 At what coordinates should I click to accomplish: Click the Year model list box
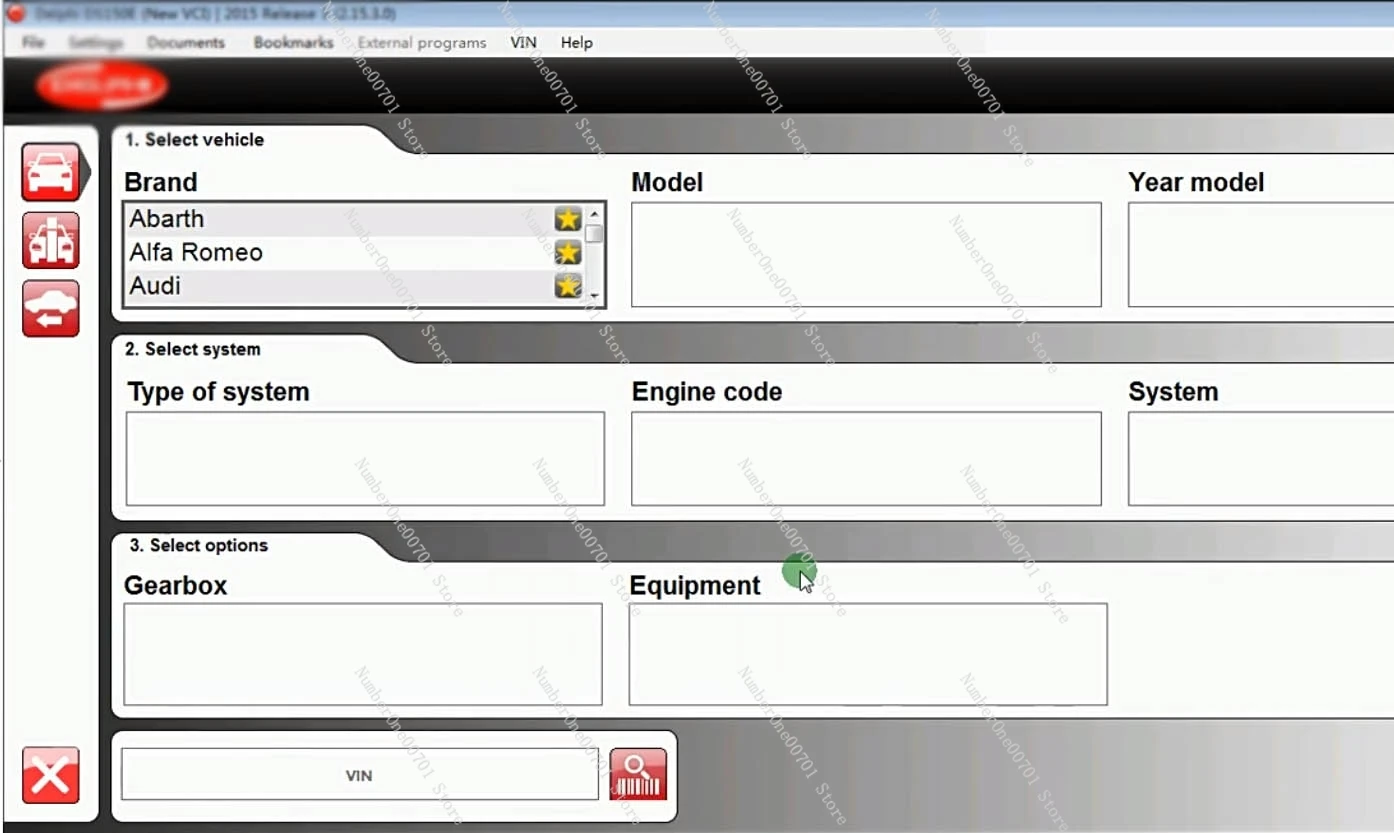(1260, 255)
